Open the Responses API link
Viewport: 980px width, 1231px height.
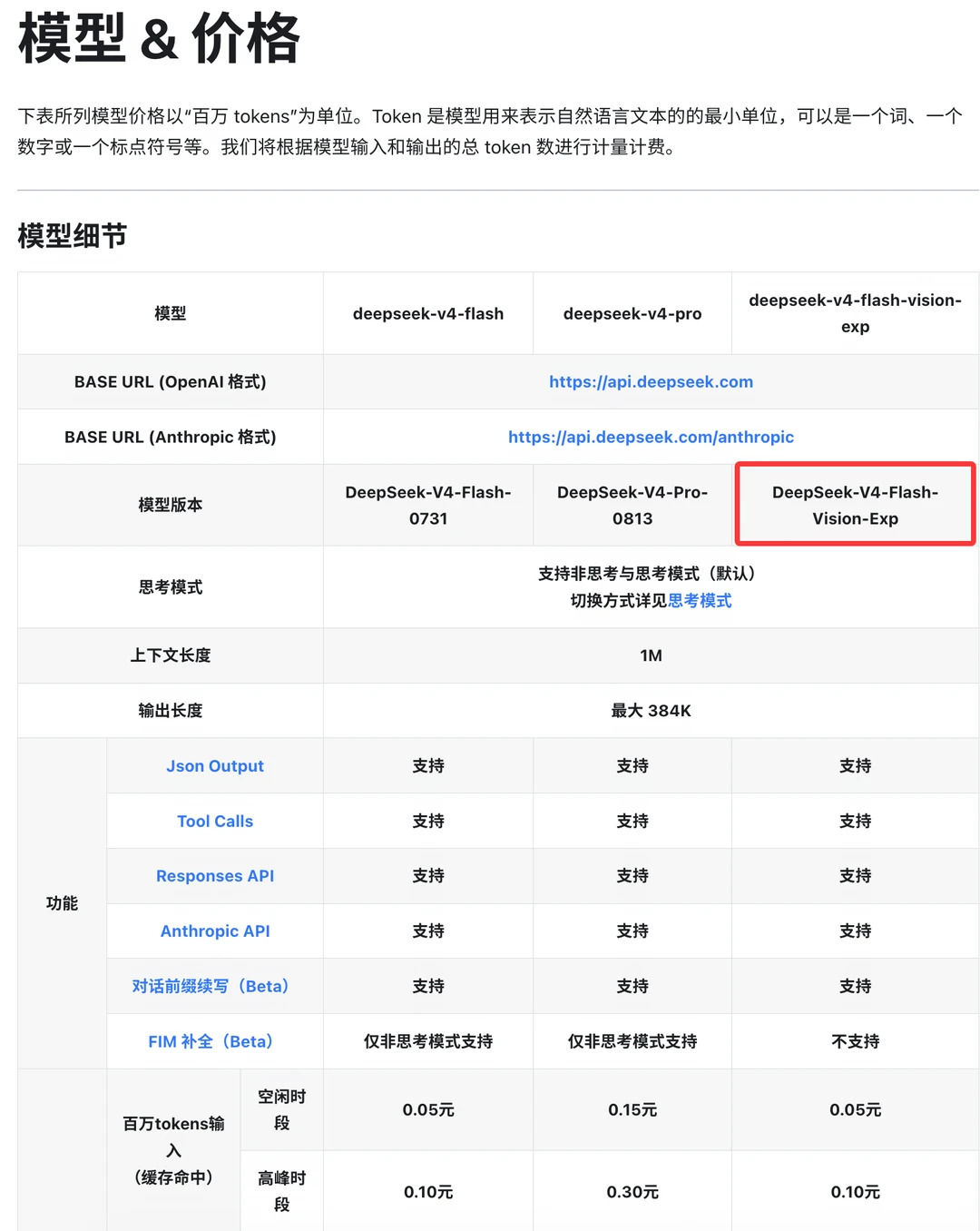[x=215, y=876]
